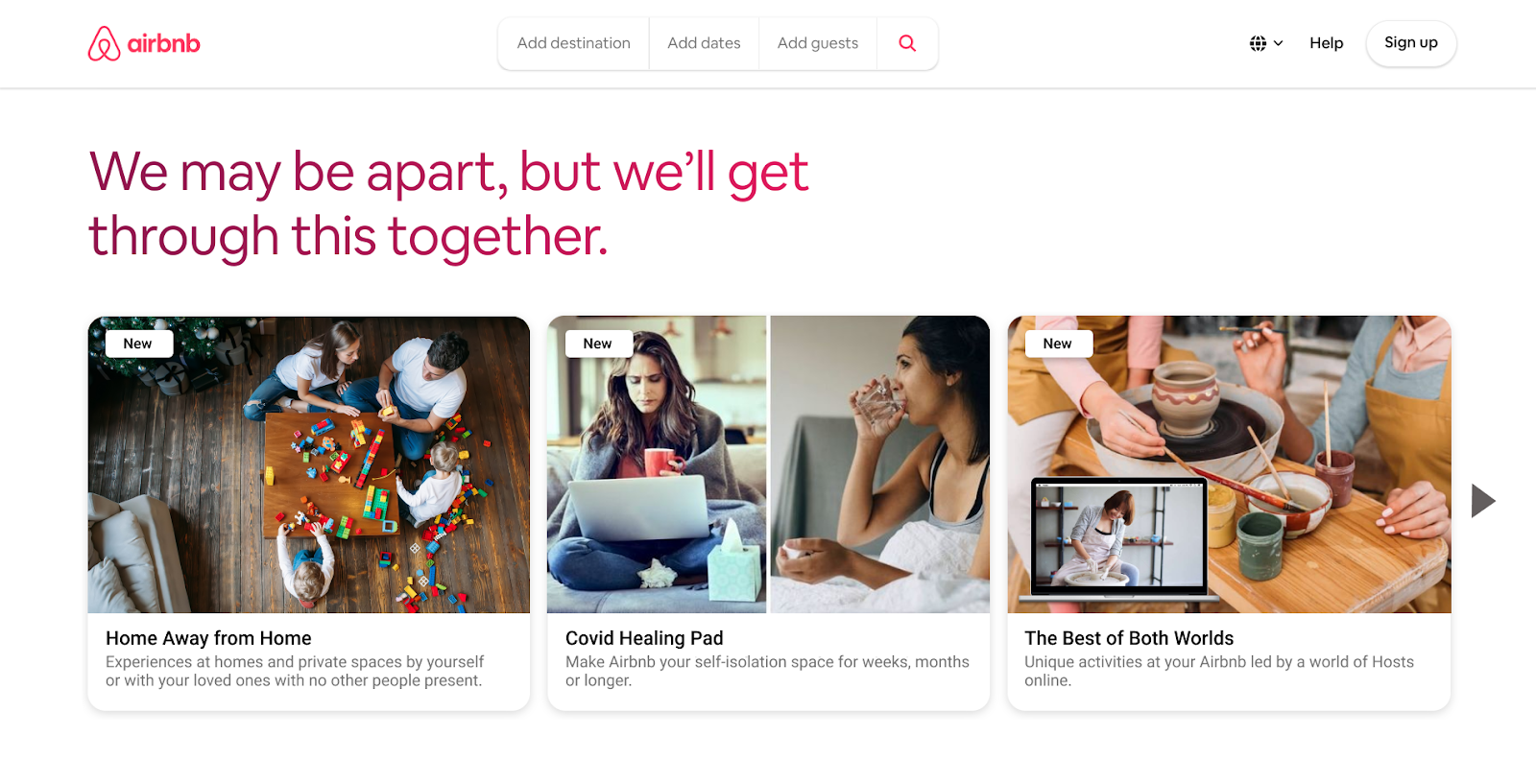Expand the chevron beside the globe icon

[1279, 43]
